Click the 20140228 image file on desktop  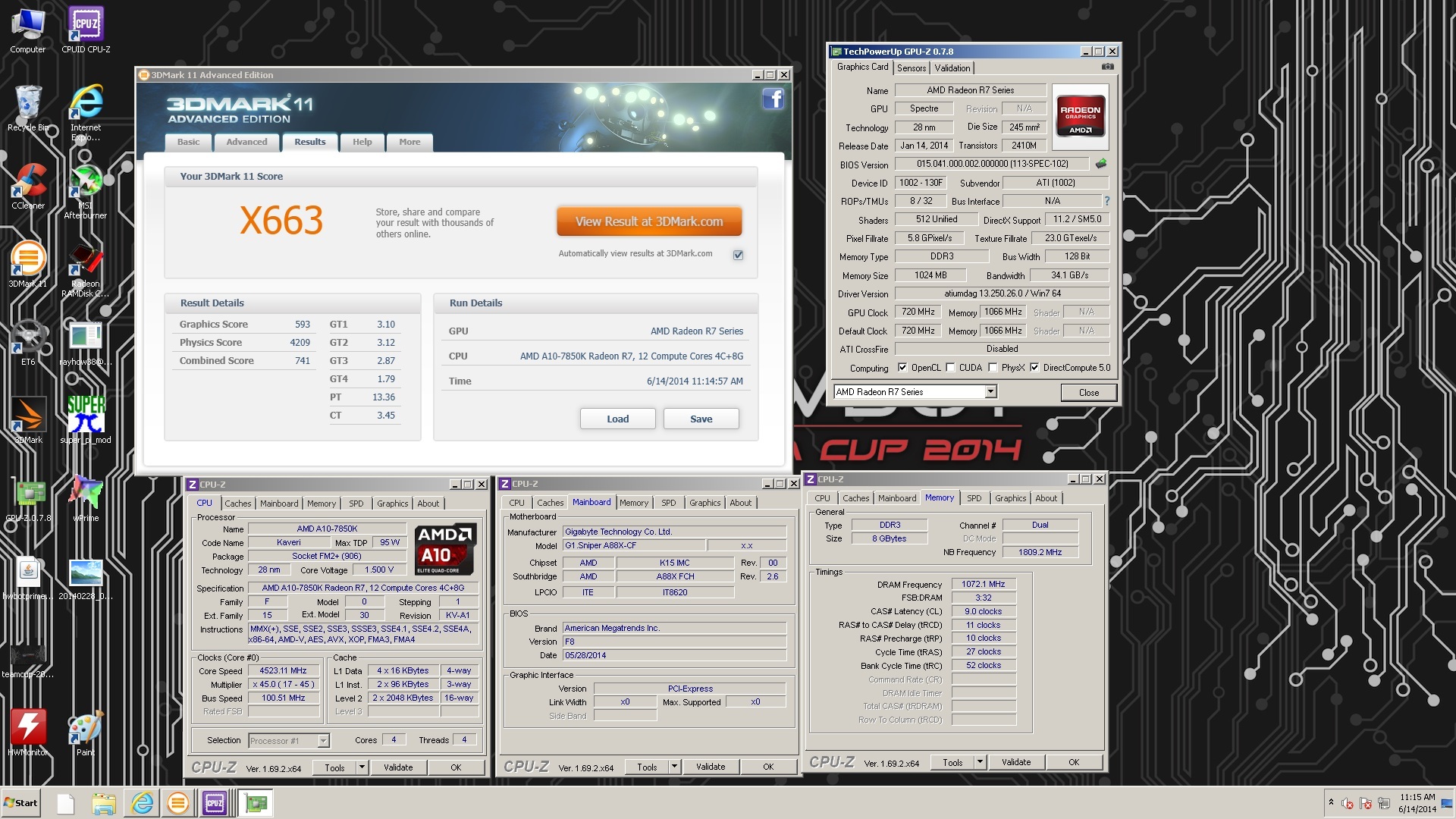(x=86, y=579)
